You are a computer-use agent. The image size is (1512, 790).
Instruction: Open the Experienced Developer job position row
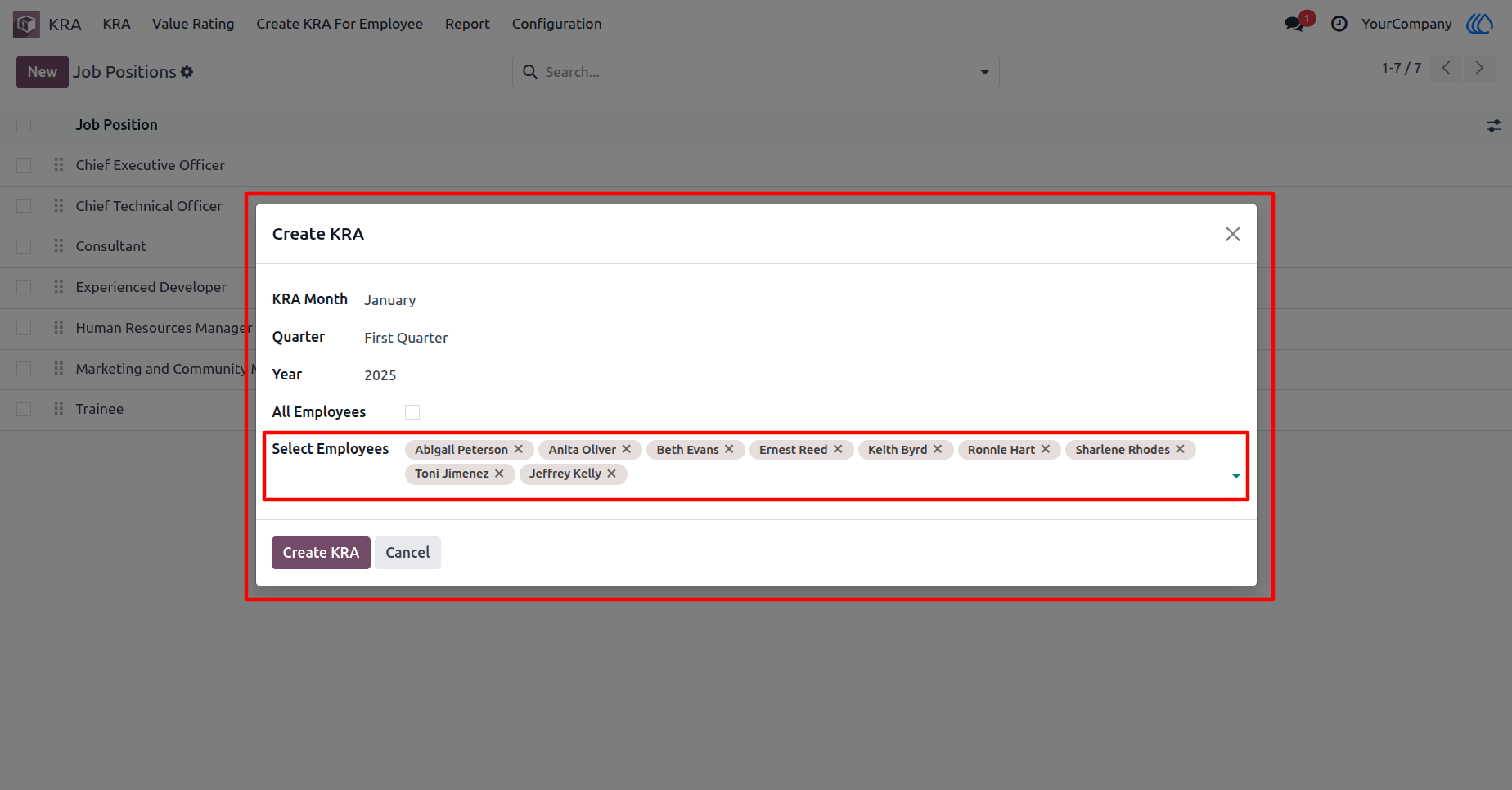(151, 287)
